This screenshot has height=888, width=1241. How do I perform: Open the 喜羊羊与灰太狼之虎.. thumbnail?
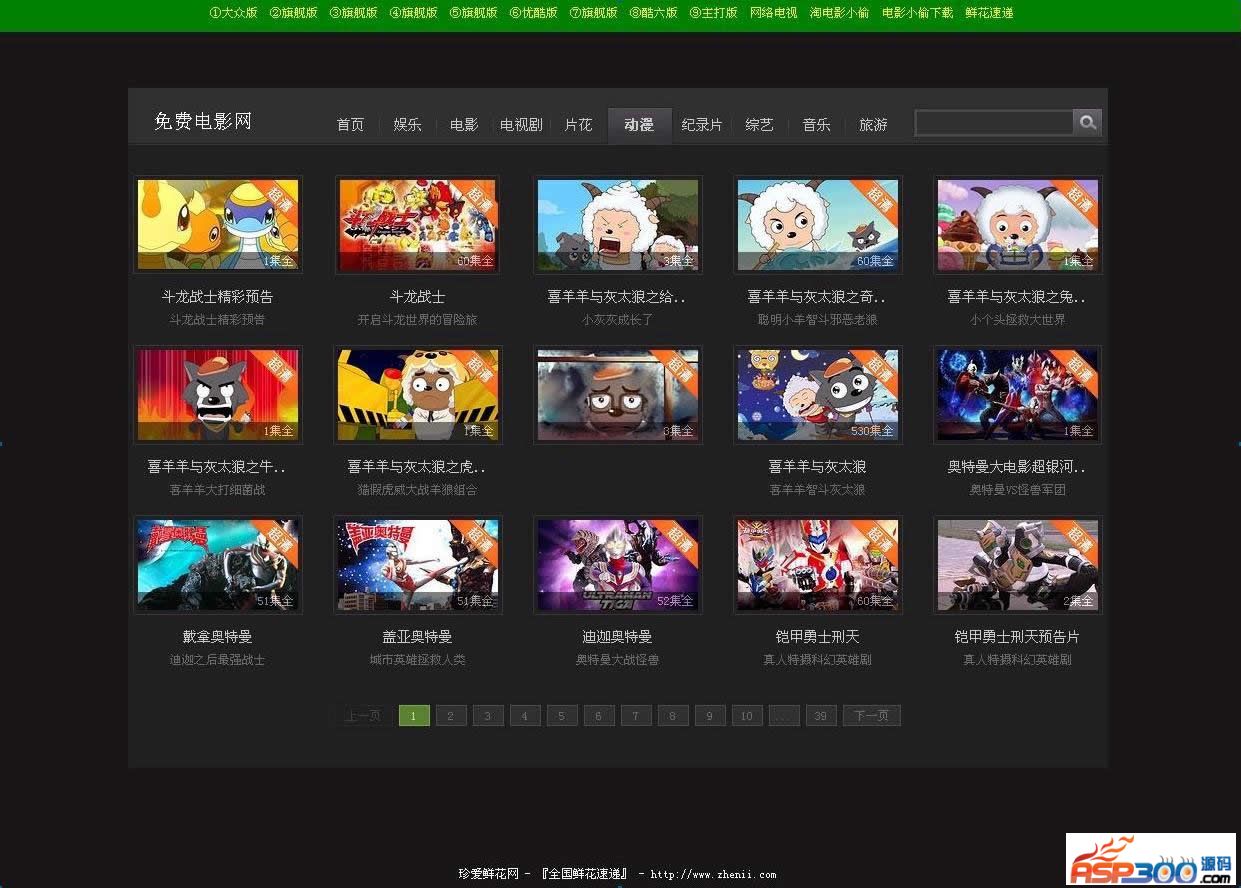tap(418, 395)
